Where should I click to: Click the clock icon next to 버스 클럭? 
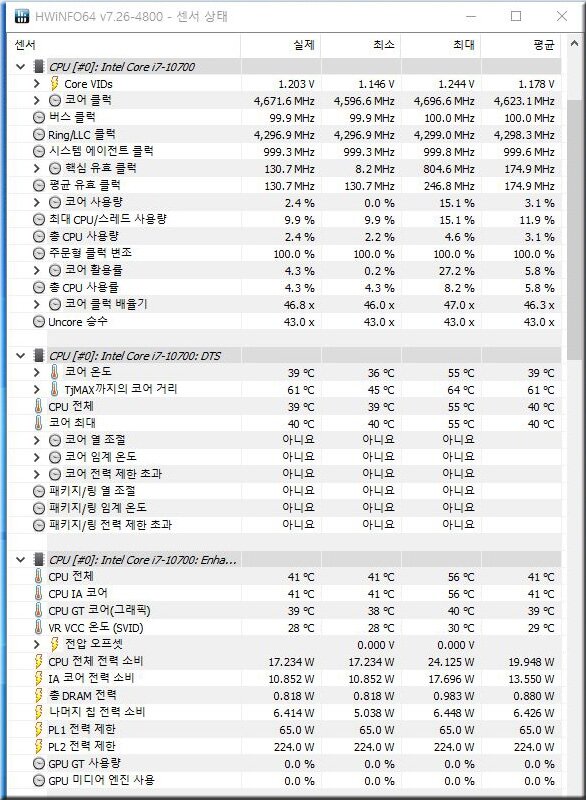[39, 118]
